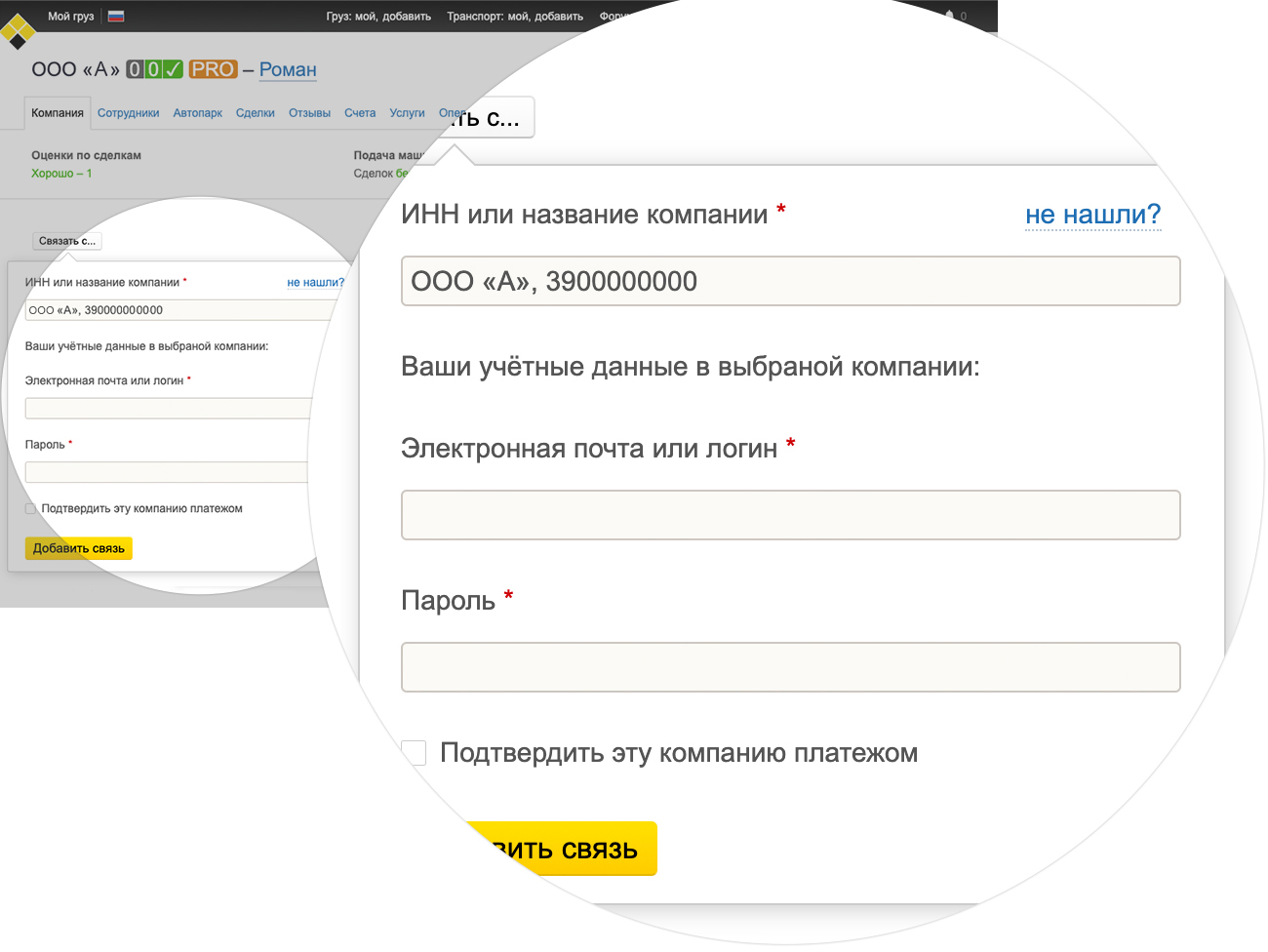
Task: Click the Russian flag language icon
Action: pos(116,16)
